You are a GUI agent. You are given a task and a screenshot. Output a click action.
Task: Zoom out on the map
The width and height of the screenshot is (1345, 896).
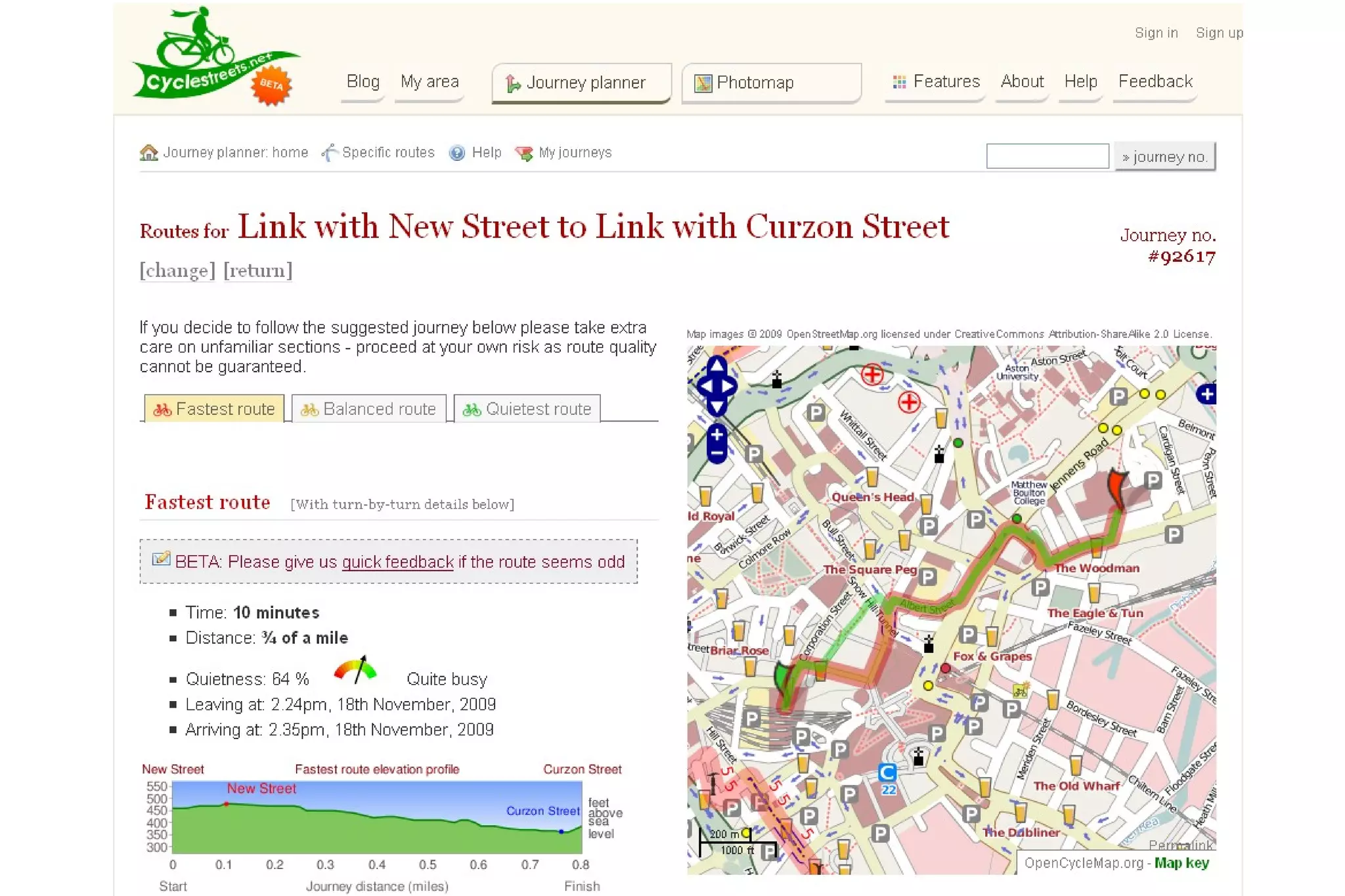pos(717,453)
